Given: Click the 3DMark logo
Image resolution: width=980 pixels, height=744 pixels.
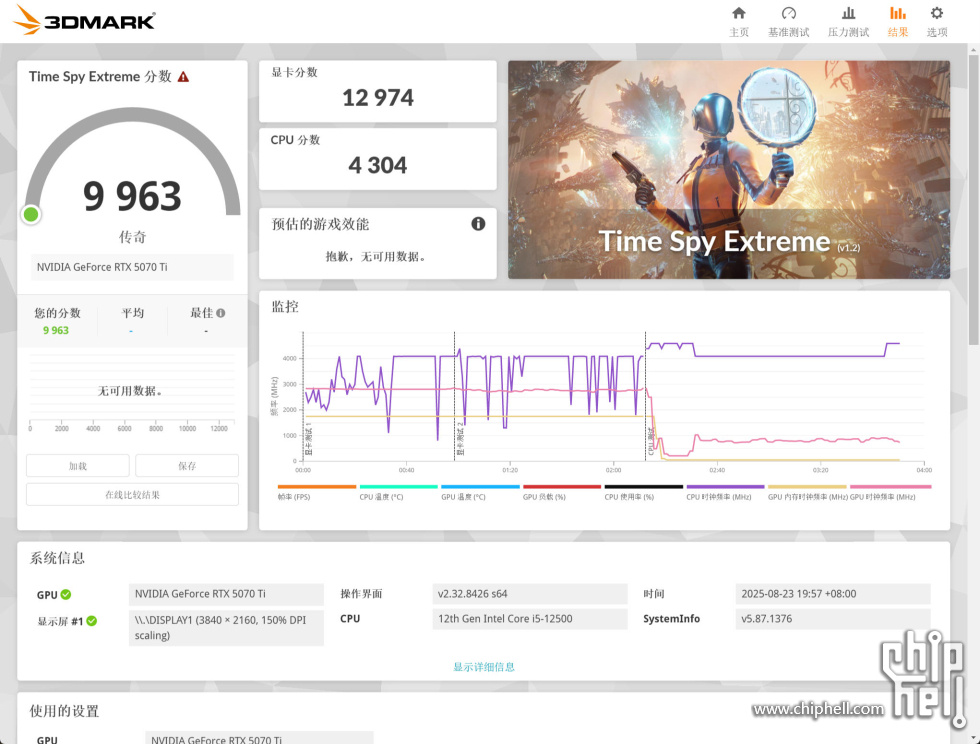Looking at the screenshot, I should 84,20.
